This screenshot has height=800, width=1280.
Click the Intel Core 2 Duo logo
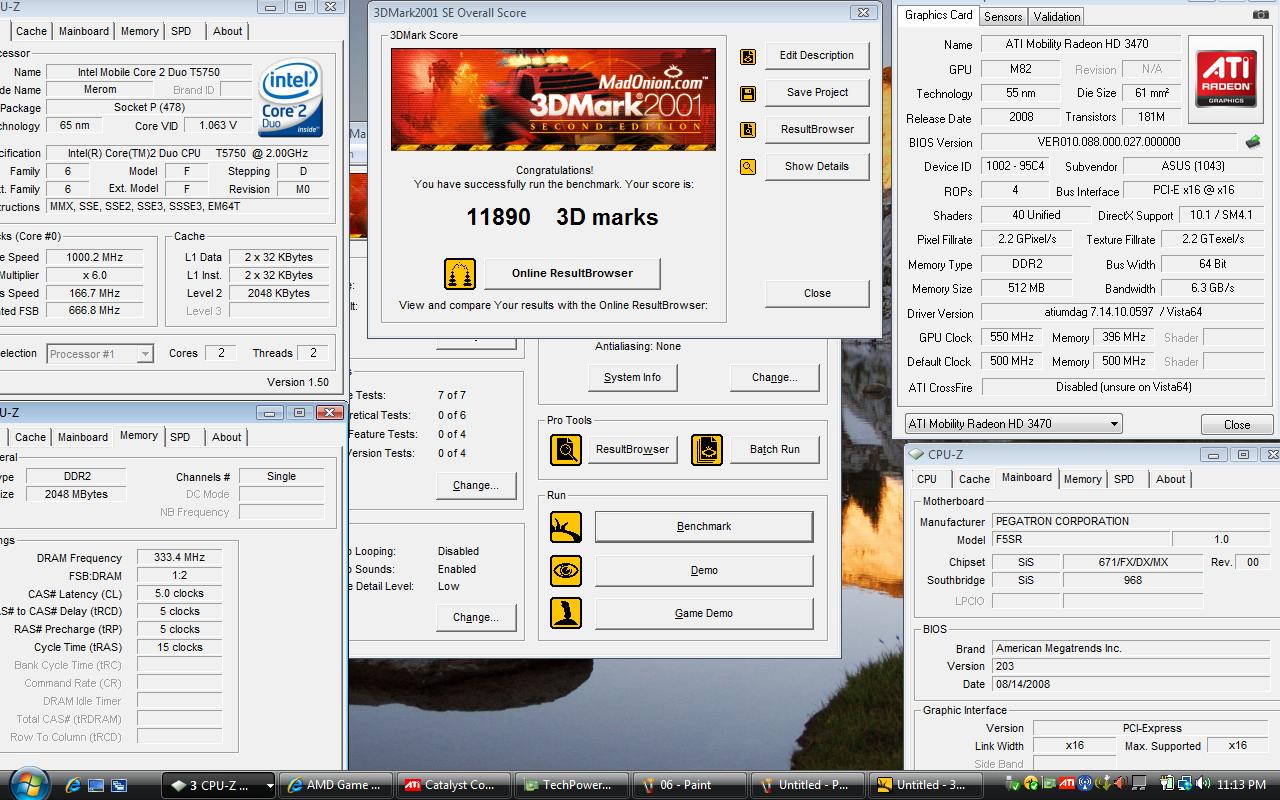tap(290, 97)
